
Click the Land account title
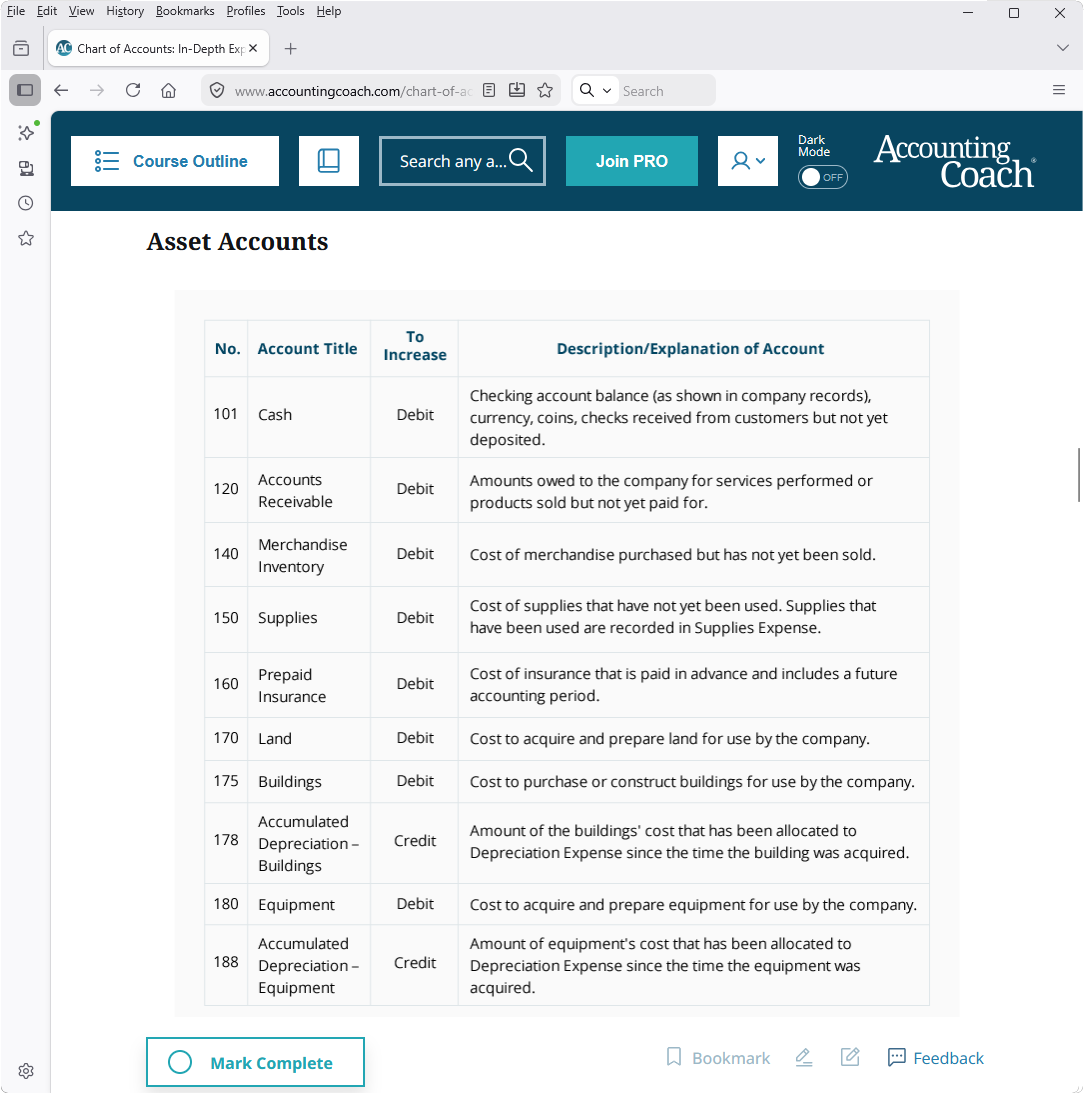(275, 738)
